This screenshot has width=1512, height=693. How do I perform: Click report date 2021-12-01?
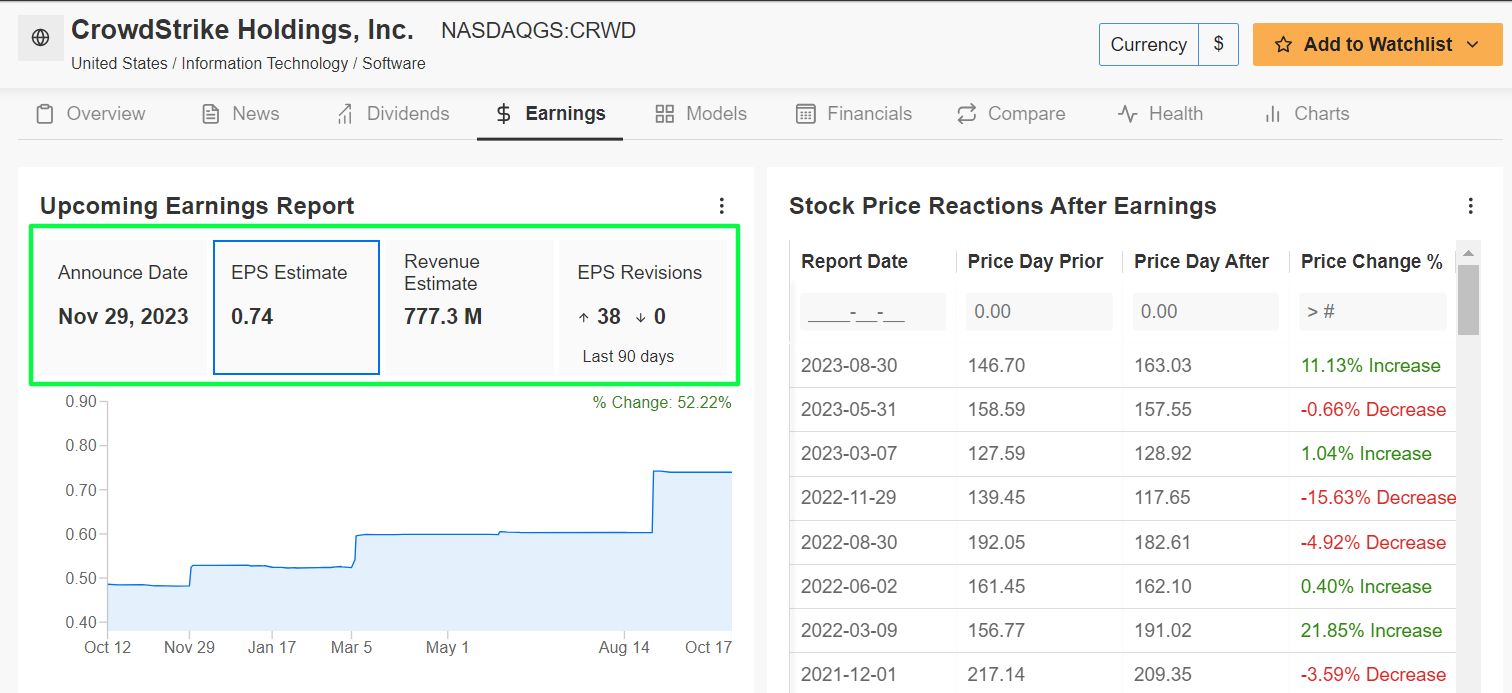click(849, 675)
